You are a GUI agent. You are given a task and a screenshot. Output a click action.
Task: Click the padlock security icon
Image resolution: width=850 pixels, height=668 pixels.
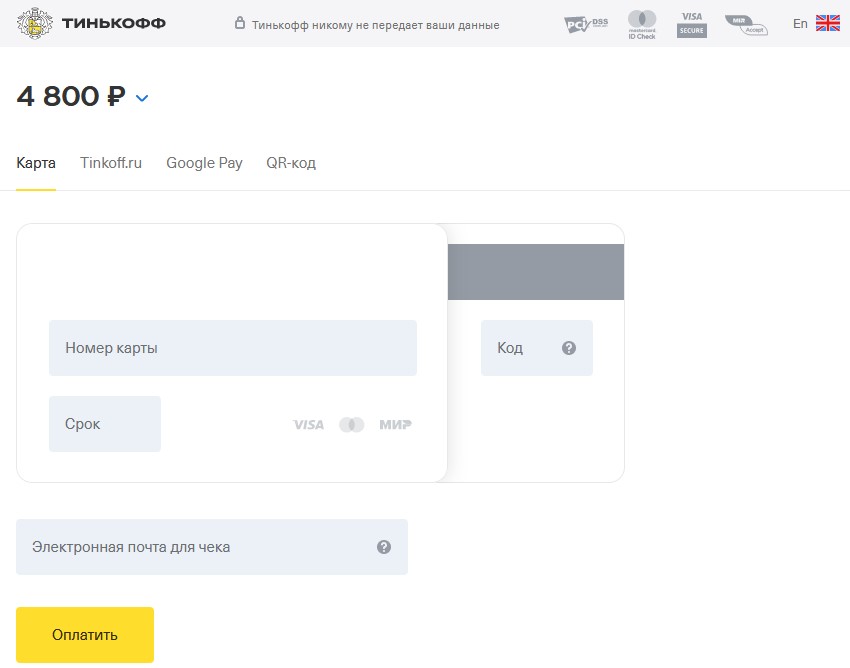point(239,23)
